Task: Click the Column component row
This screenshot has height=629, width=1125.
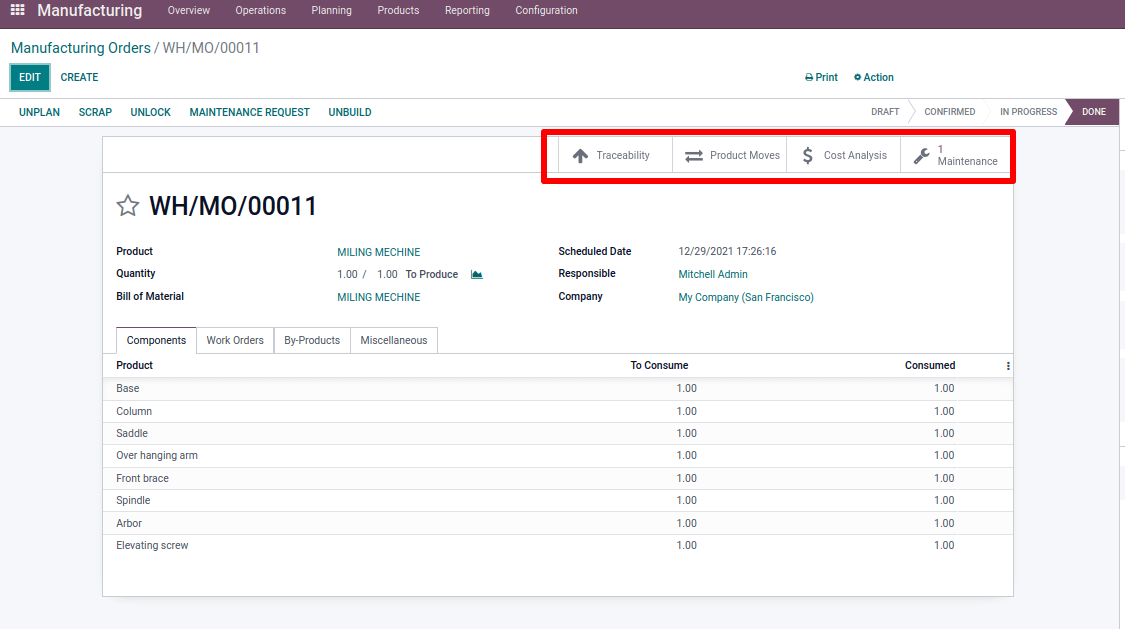Action: [x=557, y=411]
